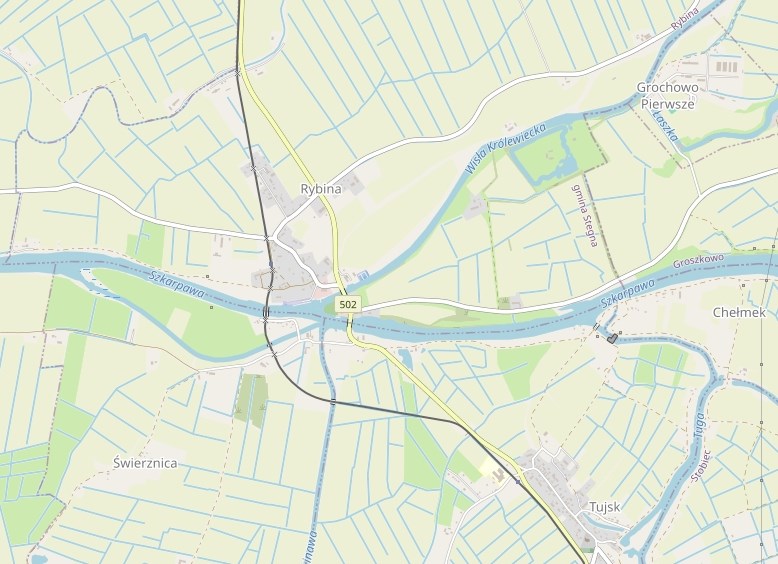778x564 pixels.
Task: Select the Rybina village label
Action: (321, 189)
